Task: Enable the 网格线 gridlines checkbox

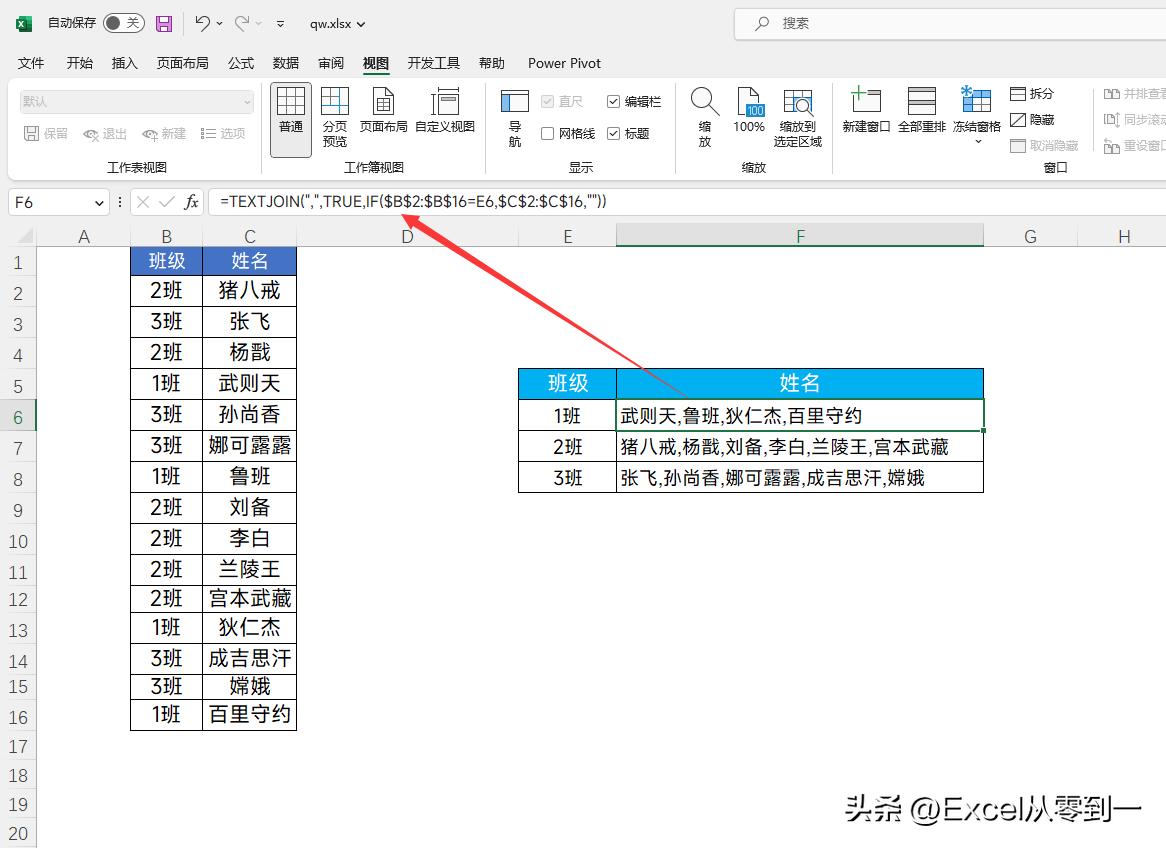Action: click(x=549, y=133)
